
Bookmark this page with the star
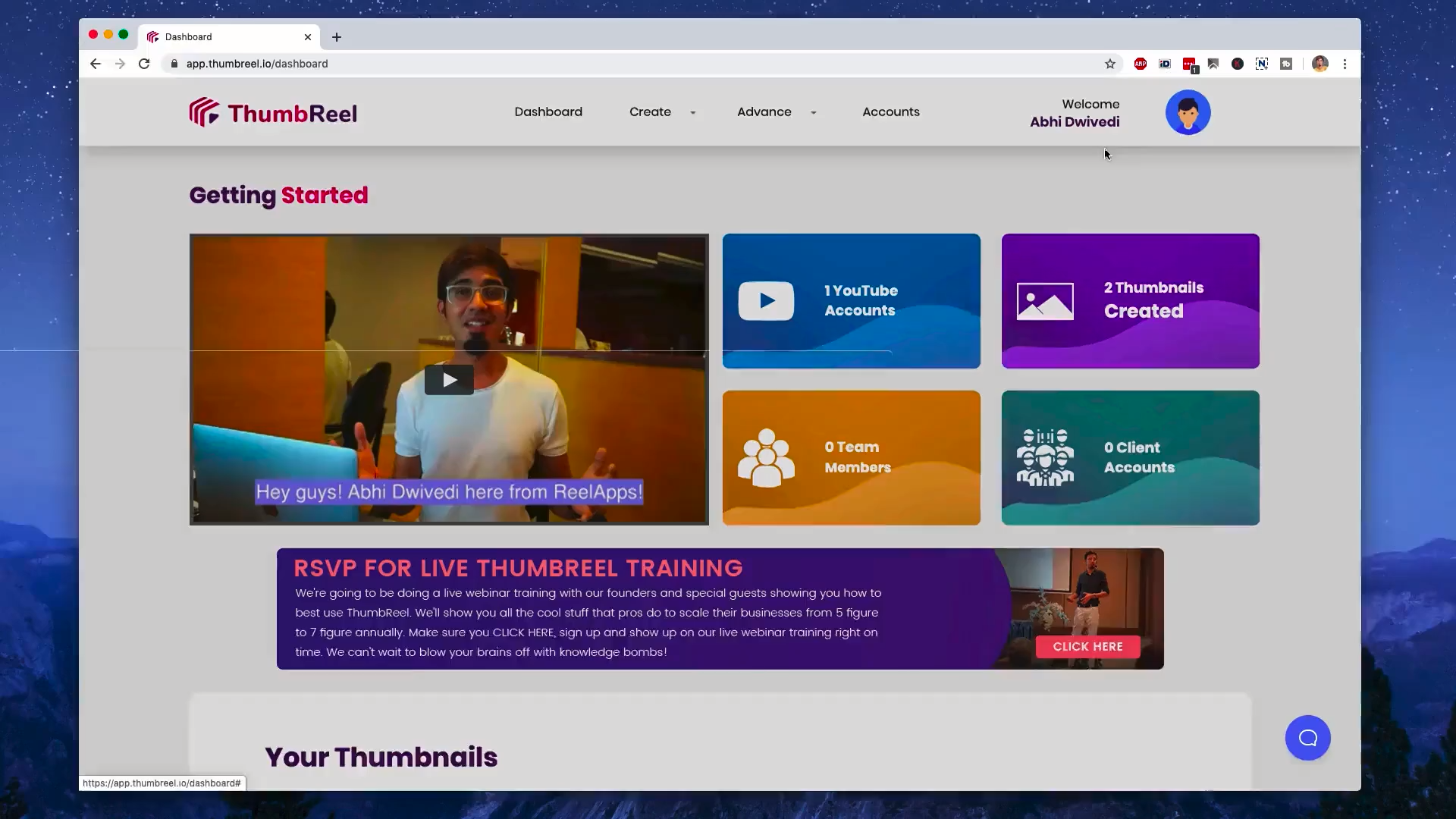click(1109, 64)
